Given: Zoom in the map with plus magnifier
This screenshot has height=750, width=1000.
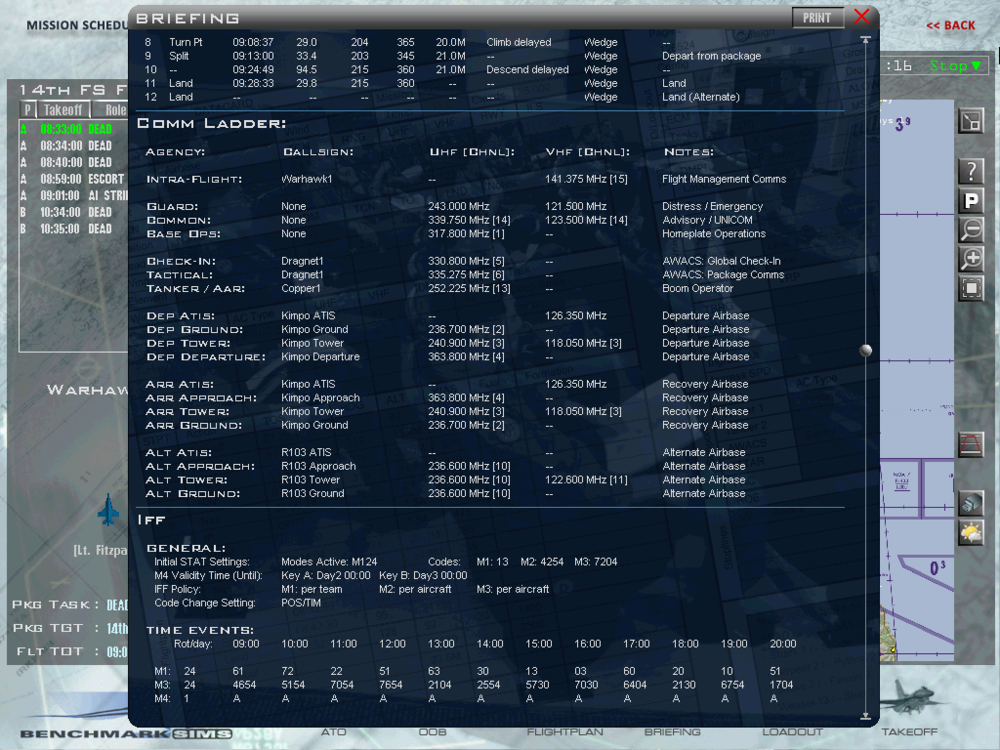Looking at the screenshot, I should [971, 260].
